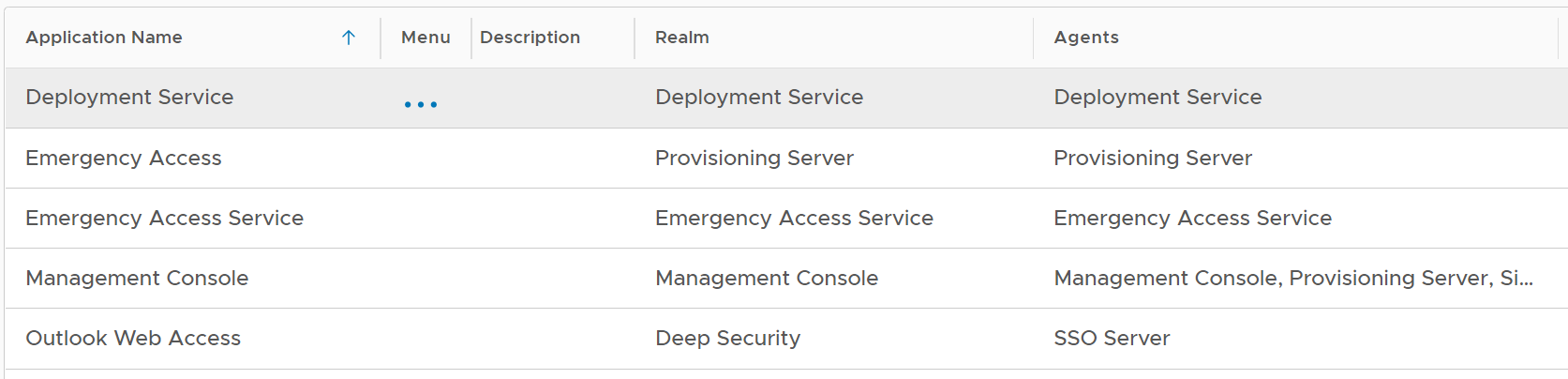Sort by Application Name column header
The width and height of the screenshot is (1568, 379).
[x=104, y=38]
